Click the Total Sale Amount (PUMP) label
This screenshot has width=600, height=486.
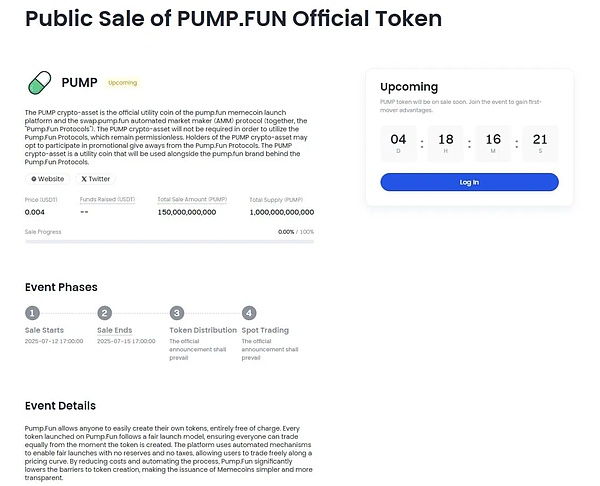pyautogui.click(x=192, y=200)
